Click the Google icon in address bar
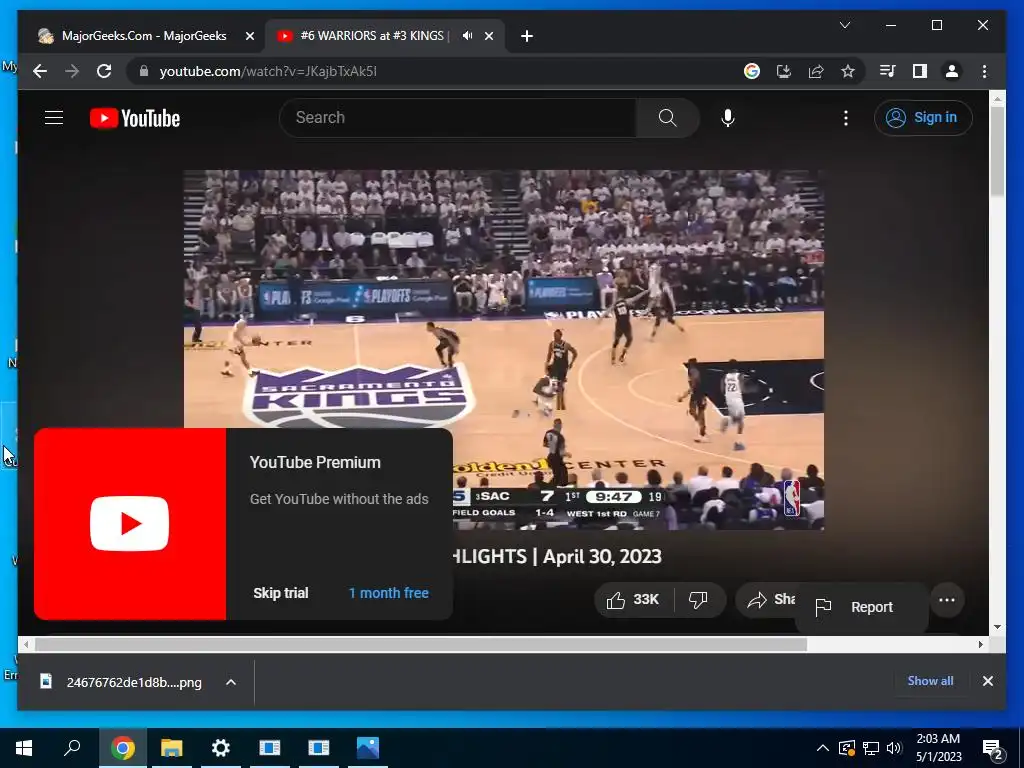The height and width of the screenshot is (768, 1024). 752,71
